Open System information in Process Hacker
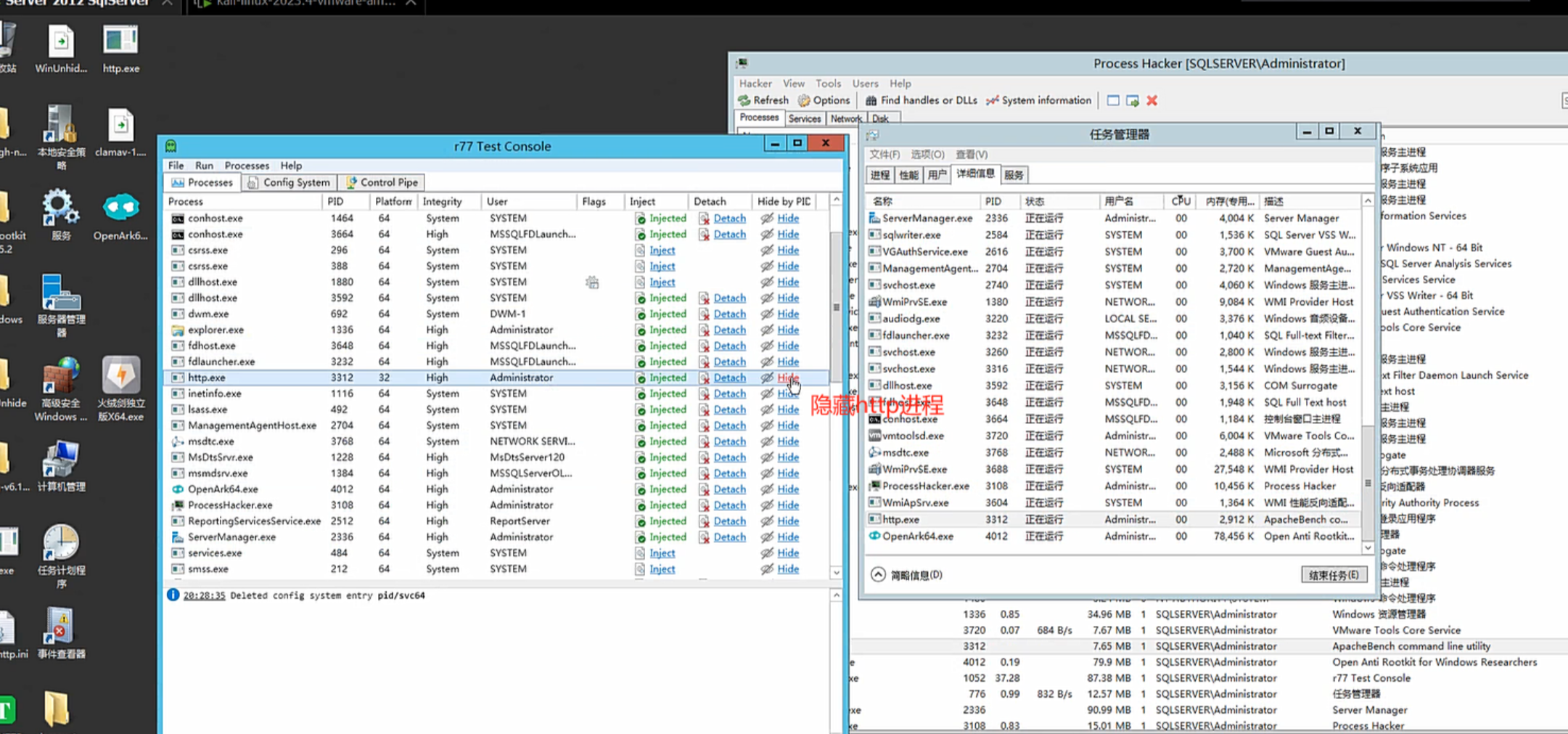 [x=1038, y=100]
